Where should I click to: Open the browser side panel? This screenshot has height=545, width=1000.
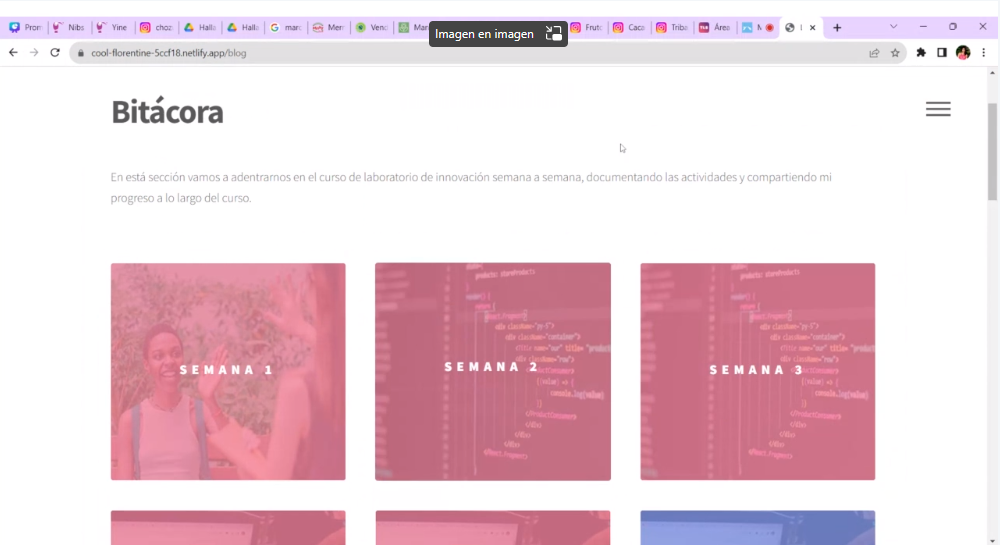pos(942,53)
